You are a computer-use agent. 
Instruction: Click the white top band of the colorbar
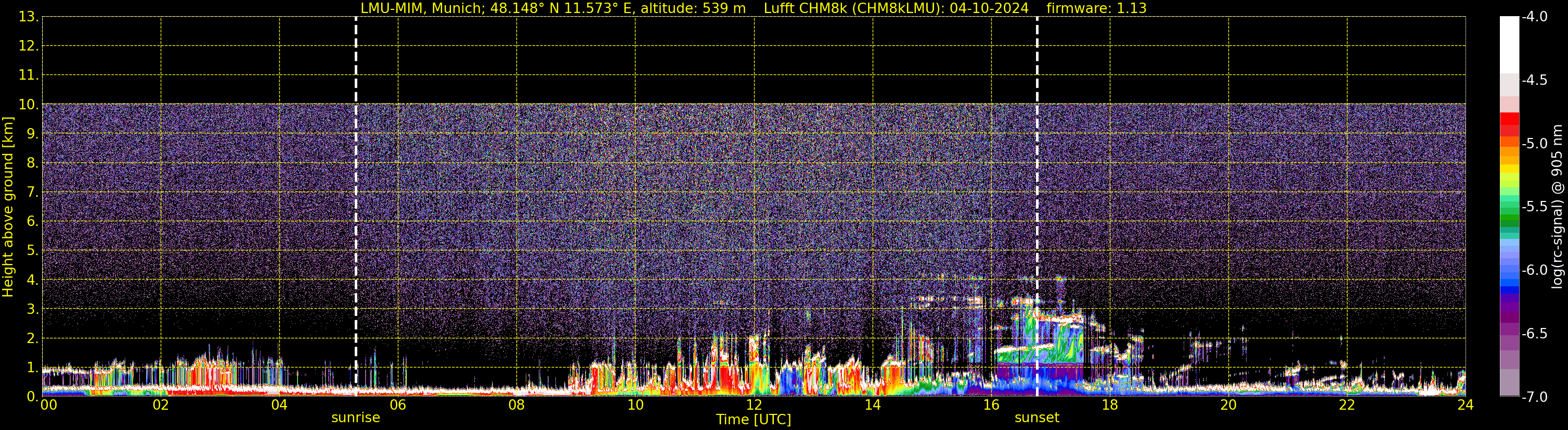(1510, 45)
